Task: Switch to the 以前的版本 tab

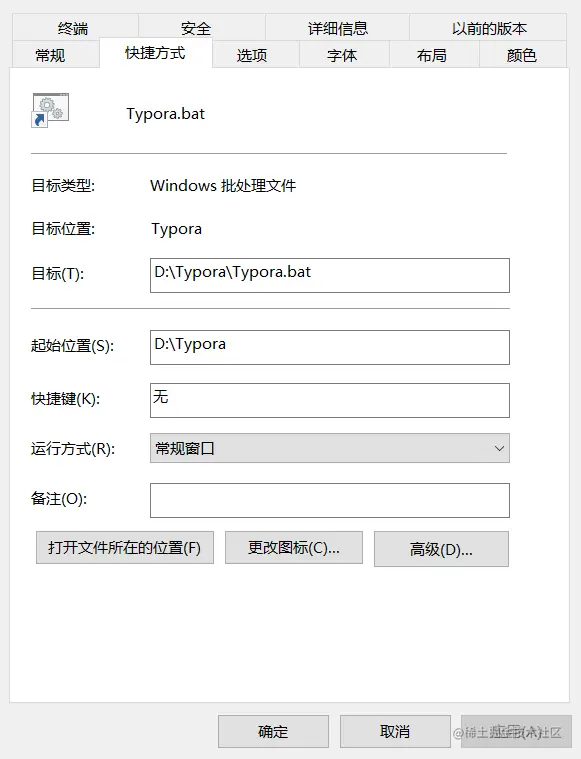Action: coord(488,28)
